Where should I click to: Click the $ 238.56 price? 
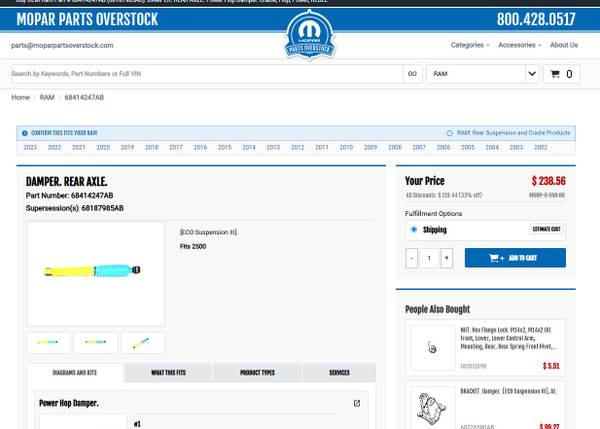[x=548, y=181]
